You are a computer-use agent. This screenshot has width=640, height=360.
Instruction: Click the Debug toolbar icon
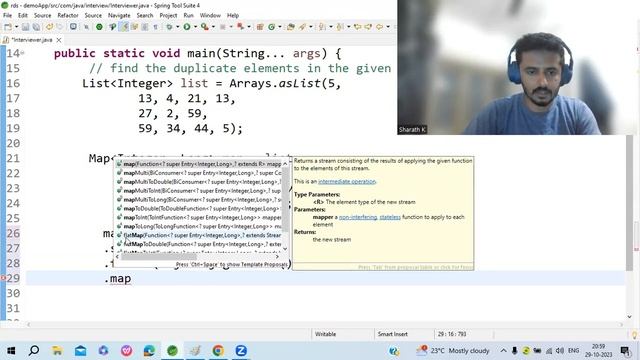point(169,27)
